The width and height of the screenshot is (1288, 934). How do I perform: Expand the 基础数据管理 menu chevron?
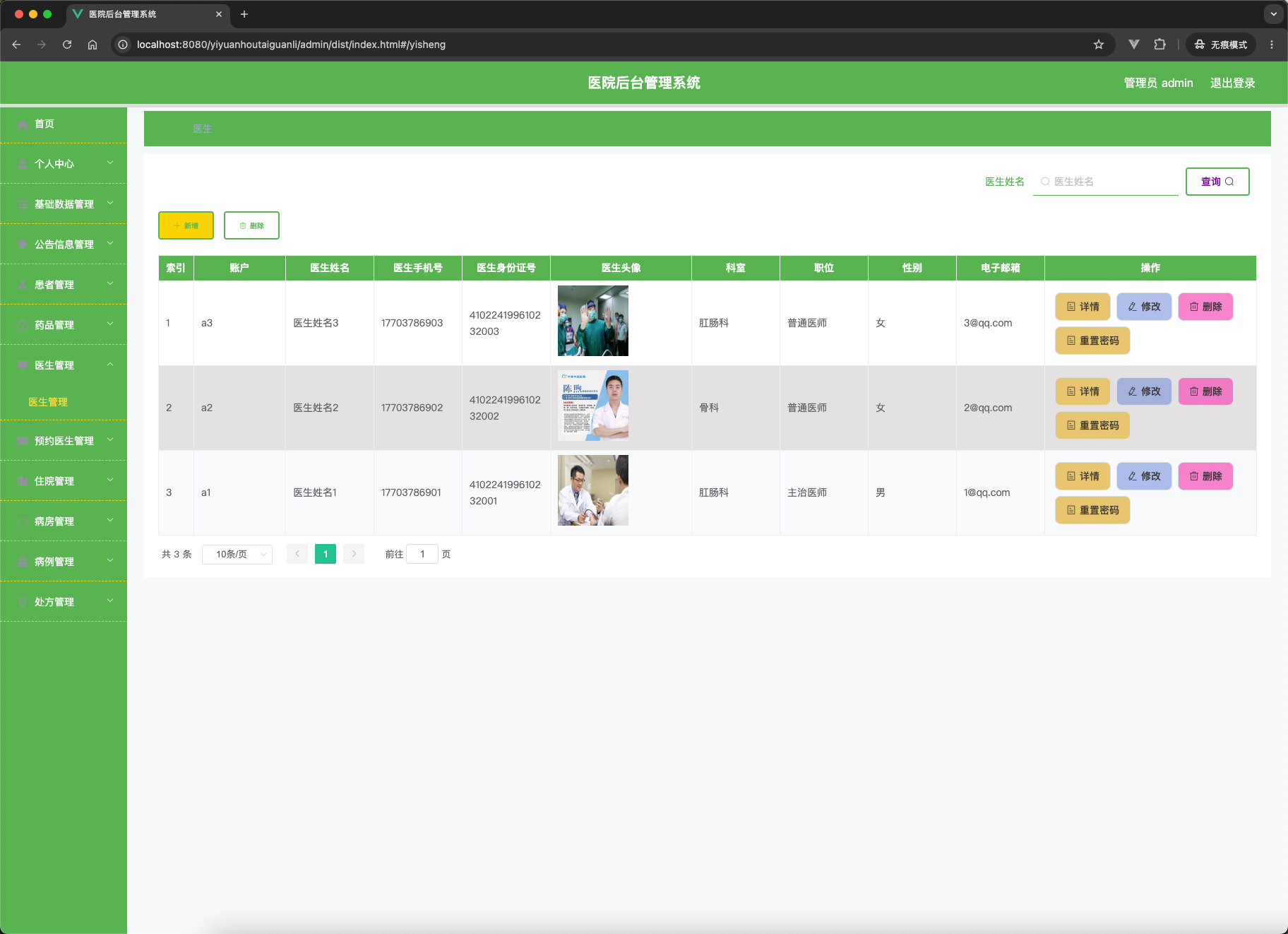click(110, 203)
